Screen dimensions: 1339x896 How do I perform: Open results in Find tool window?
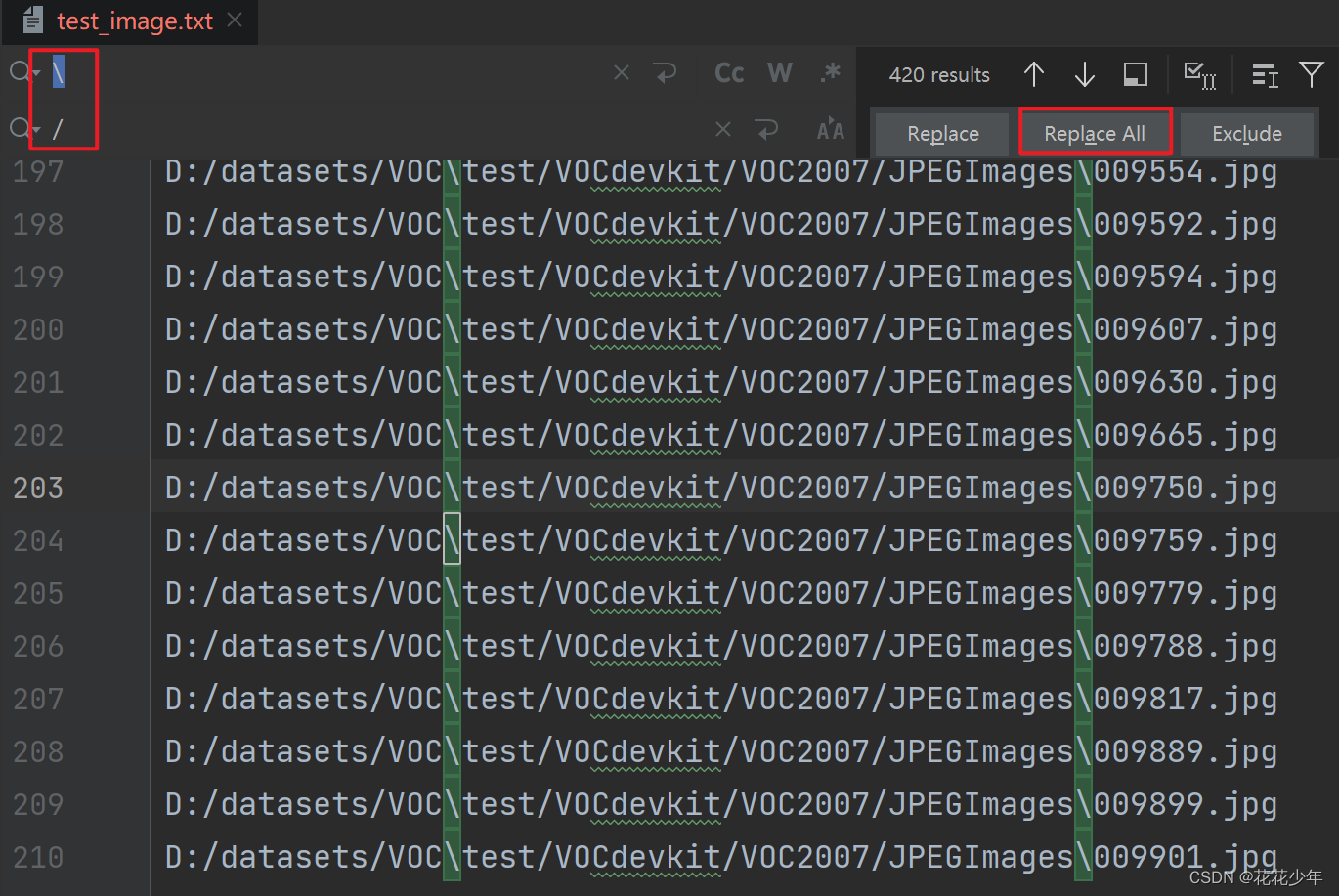click(1136, 74)
